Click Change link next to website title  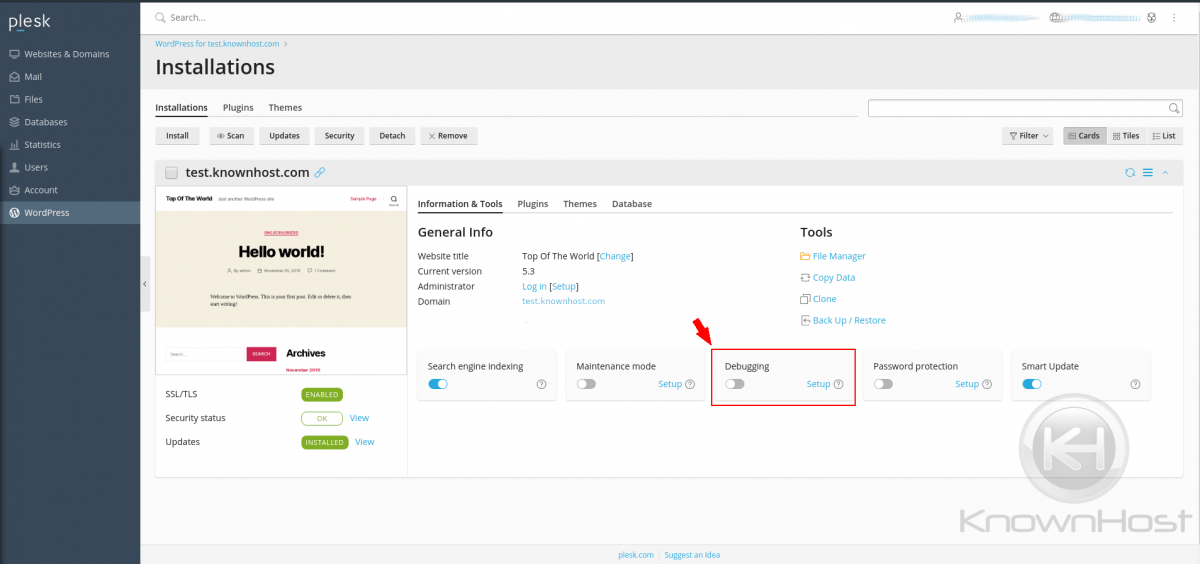pos(615,256)
